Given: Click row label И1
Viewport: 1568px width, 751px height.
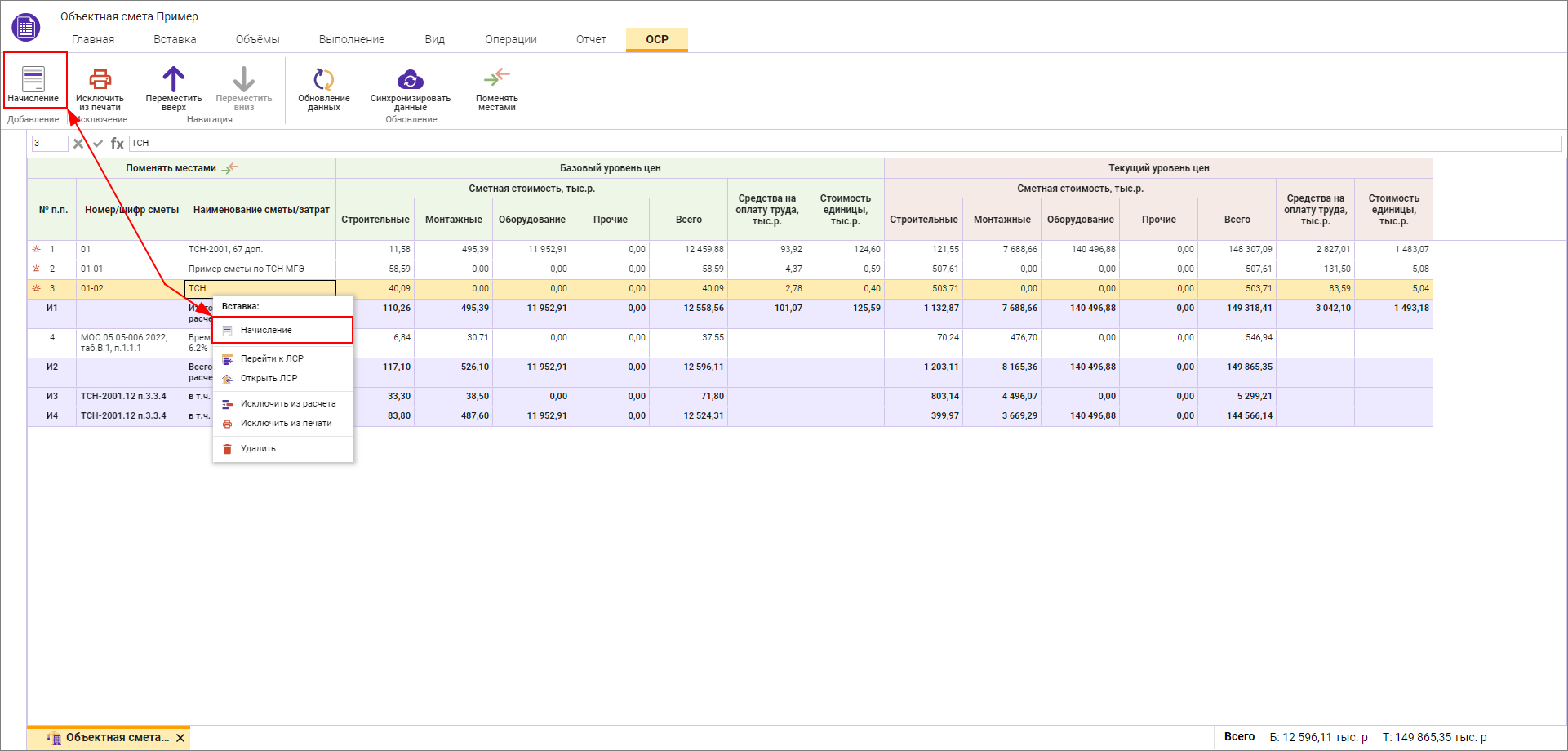Looking at the screenshot, I should 52,309.
